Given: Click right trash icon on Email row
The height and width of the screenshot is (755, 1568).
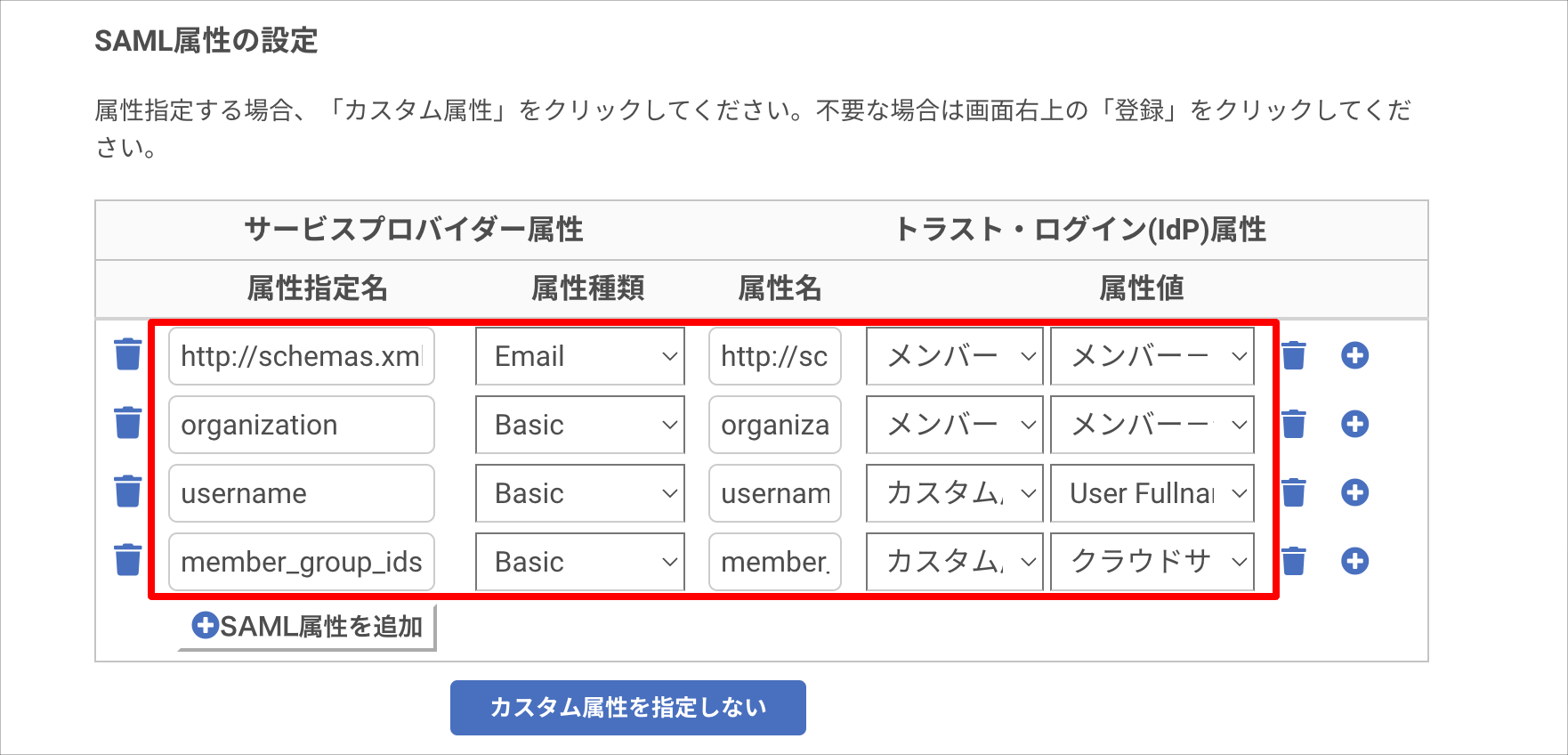Looking at the screenshot, I should pyautogui.click(x=1293, y=355).
